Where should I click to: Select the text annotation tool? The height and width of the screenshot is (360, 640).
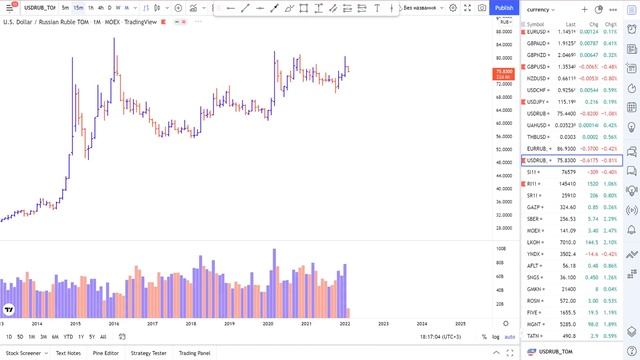377,8
